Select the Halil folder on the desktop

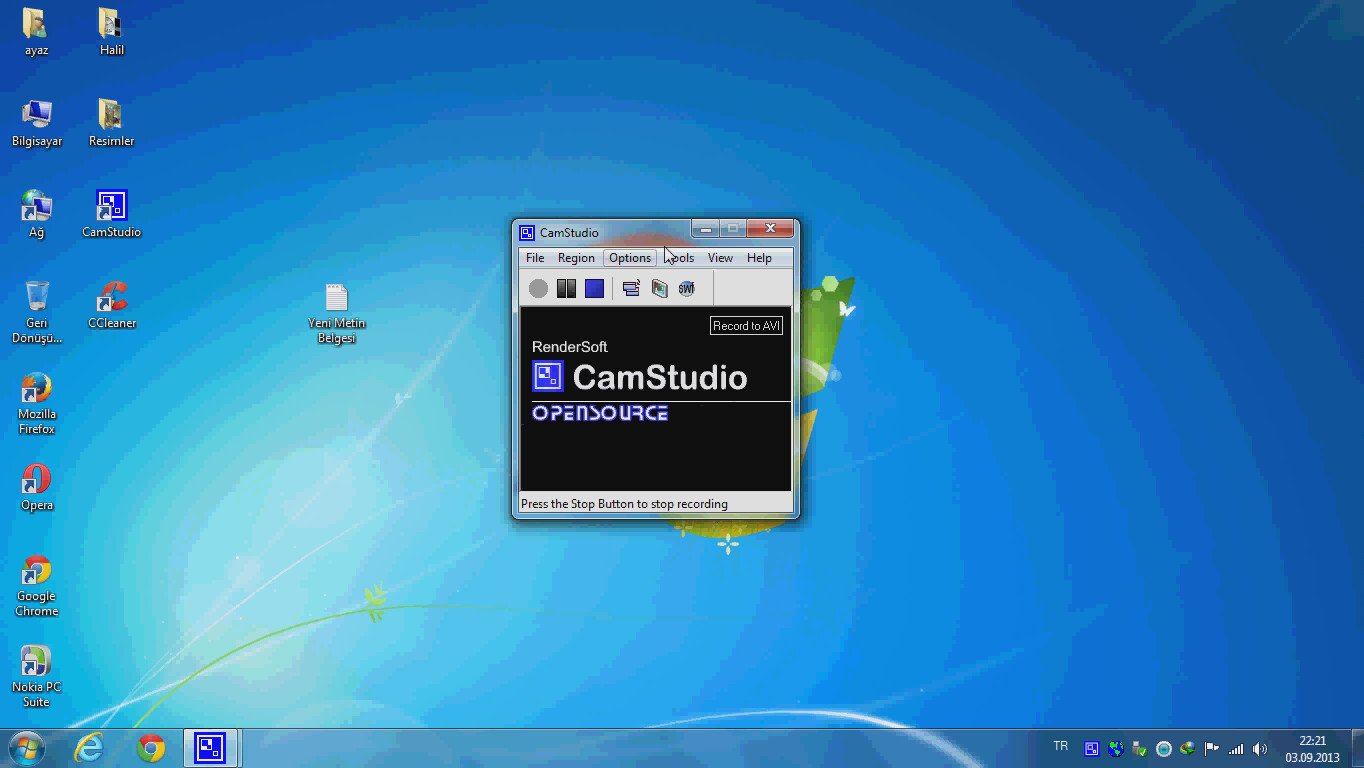111,32
